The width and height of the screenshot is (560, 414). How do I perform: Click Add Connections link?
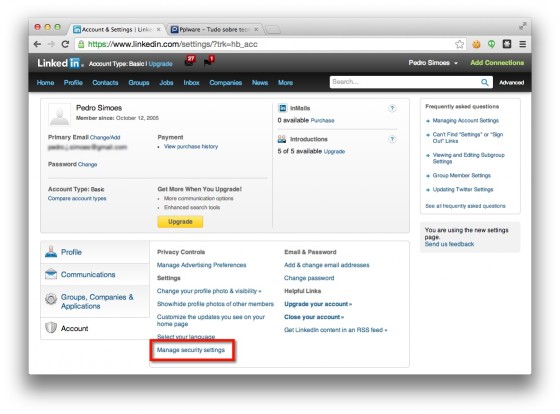pyautogui.click(x=497, y=63)
